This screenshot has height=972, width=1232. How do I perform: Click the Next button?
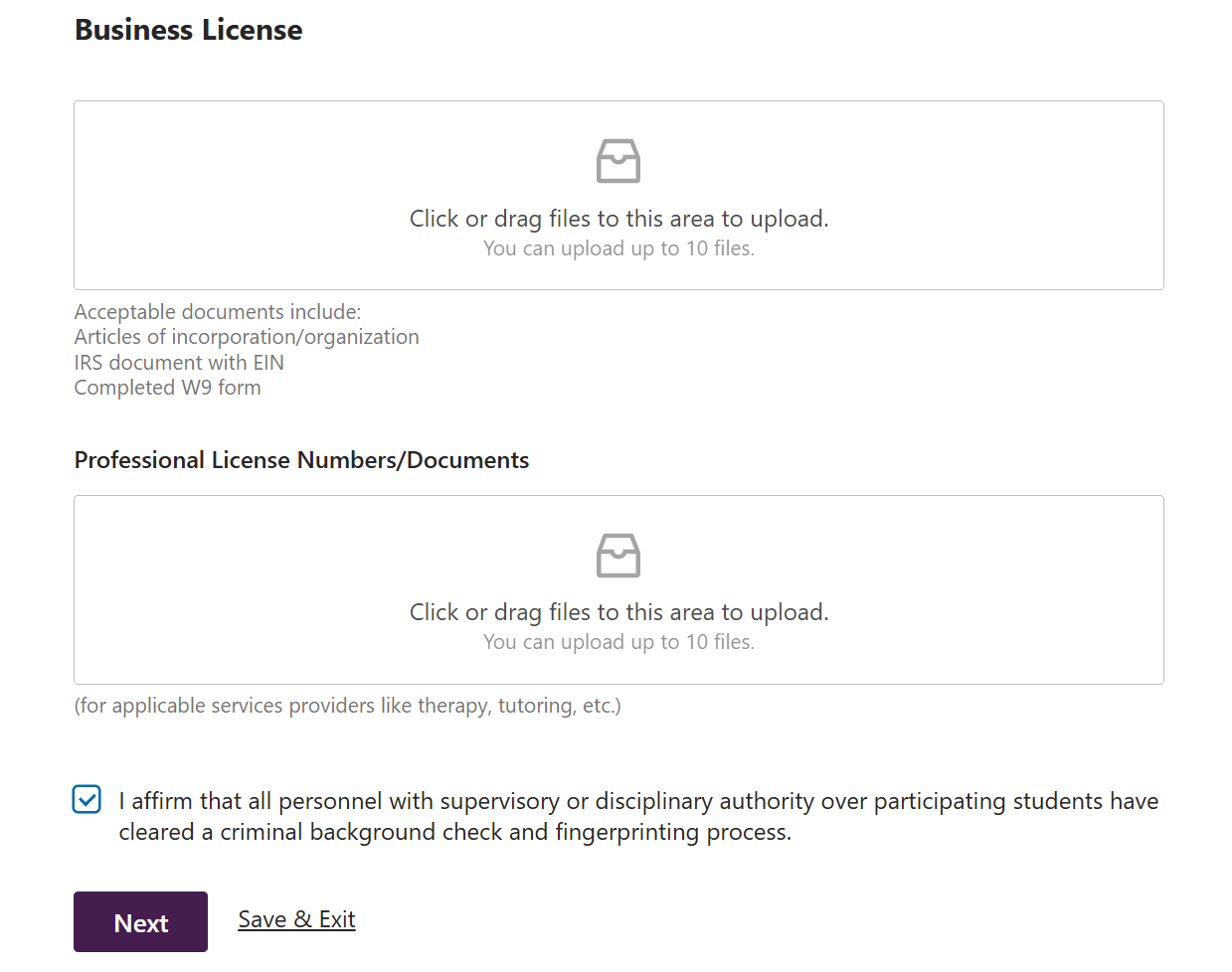point(140,922)
